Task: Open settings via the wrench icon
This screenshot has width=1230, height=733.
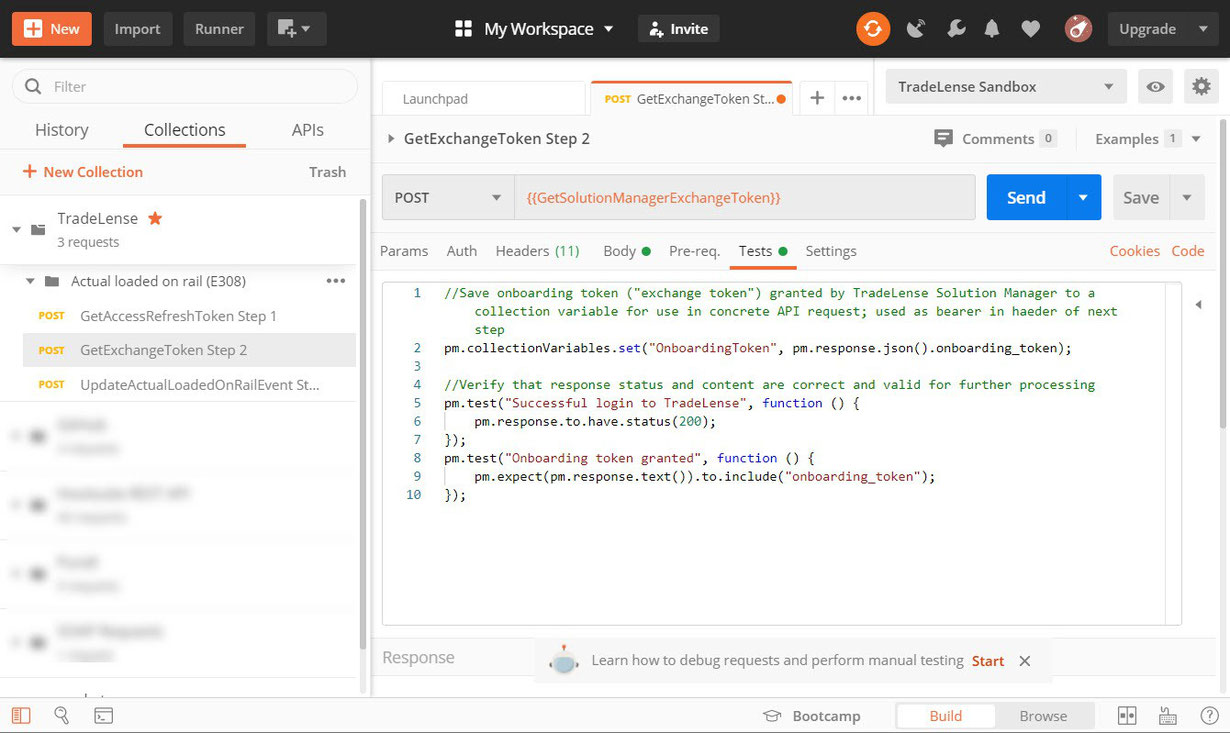Action: [x=956, y=29]
